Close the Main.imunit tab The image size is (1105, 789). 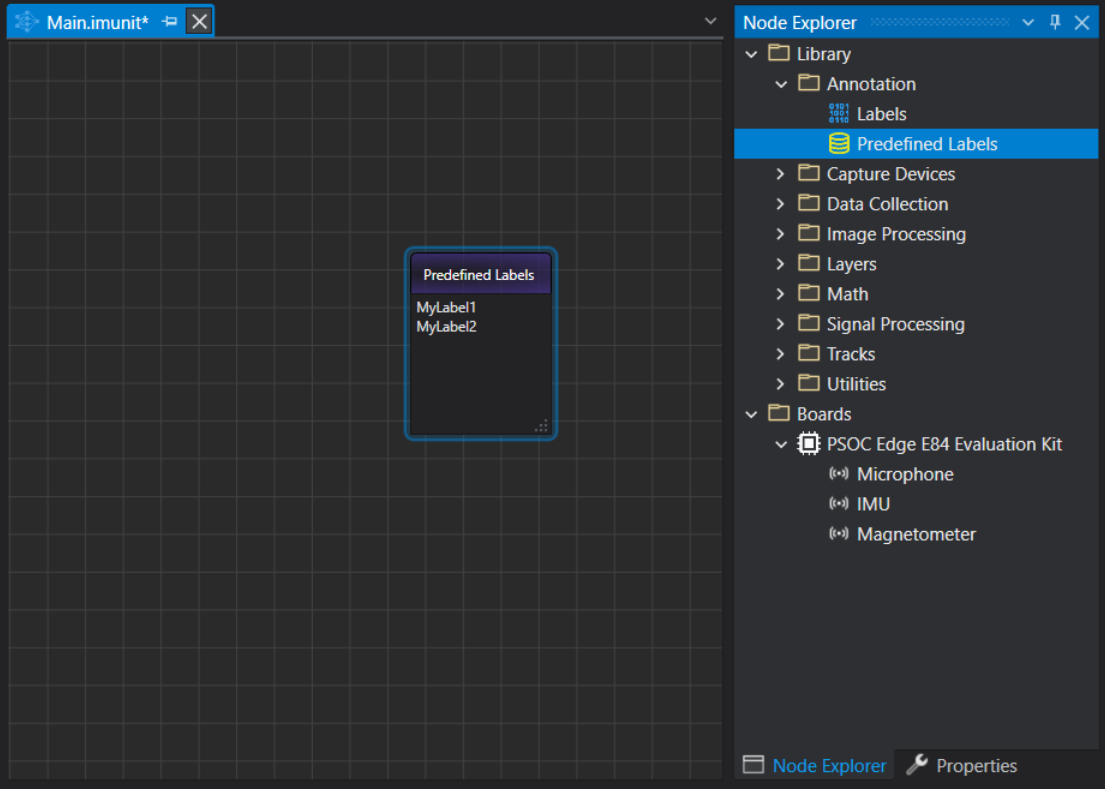point(200,22)
